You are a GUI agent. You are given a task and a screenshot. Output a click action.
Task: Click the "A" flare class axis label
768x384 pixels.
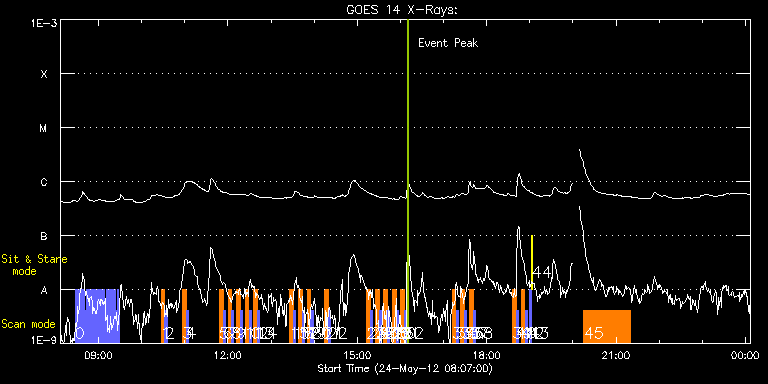44,290
